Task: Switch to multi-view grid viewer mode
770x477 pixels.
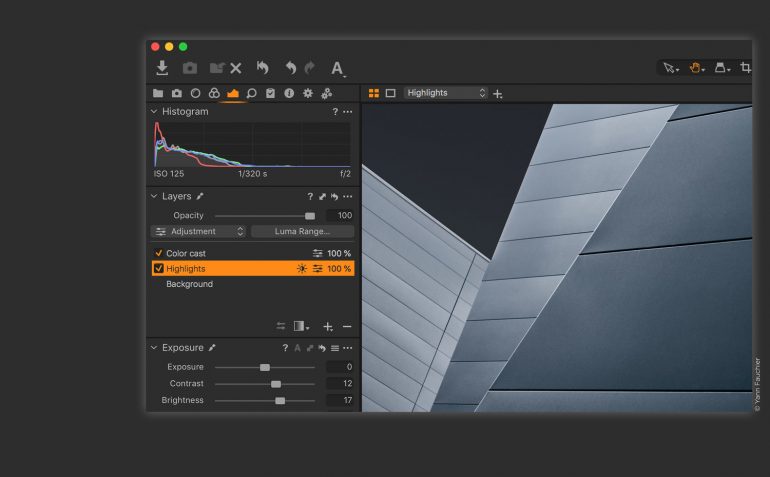Action: pos(374,93)
